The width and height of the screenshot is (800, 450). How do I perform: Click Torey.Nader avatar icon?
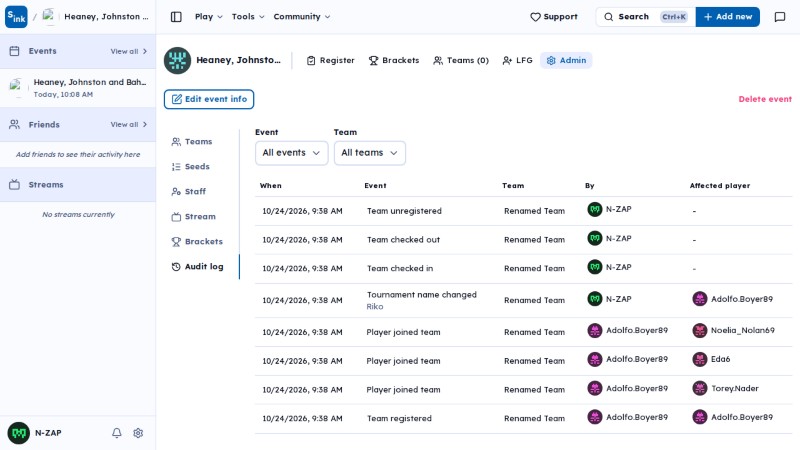click(699, 388)
